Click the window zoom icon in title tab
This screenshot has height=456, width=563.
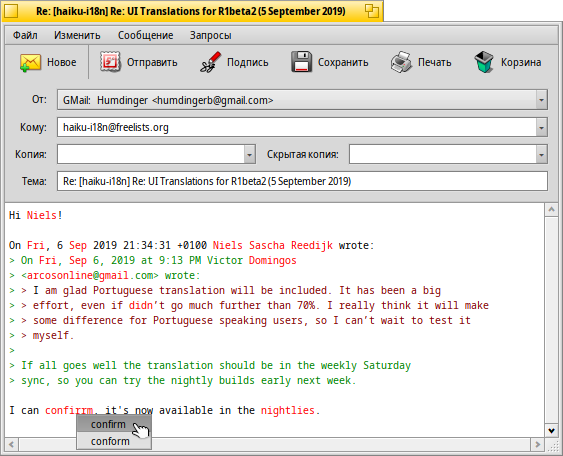(x=372, y=11)
